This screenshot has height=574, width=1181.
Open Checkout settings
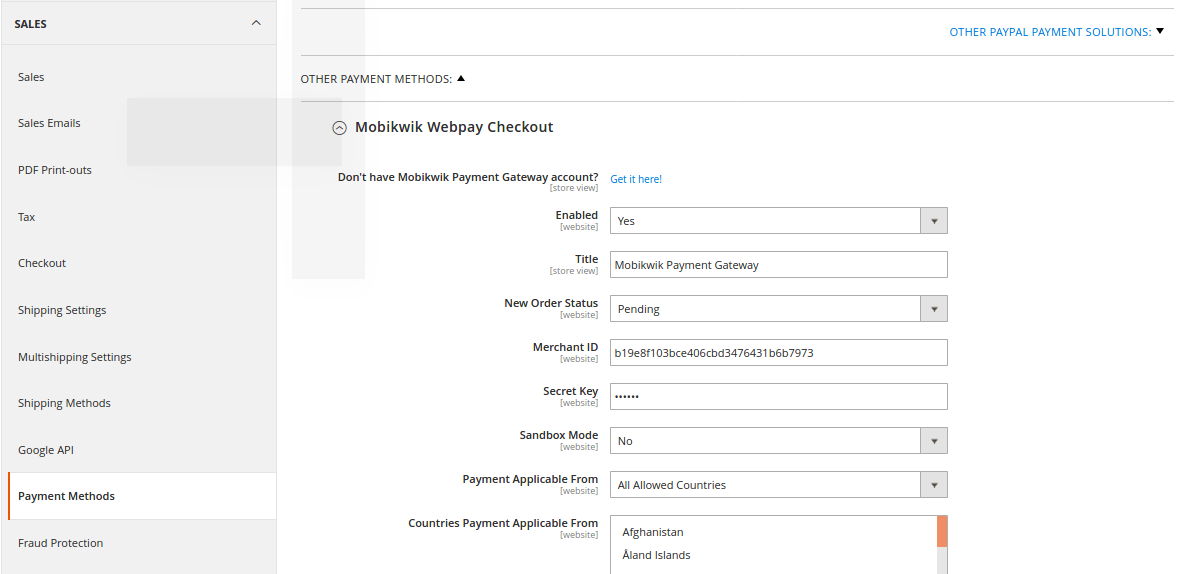pyautogui.click(x=42, y=263)
